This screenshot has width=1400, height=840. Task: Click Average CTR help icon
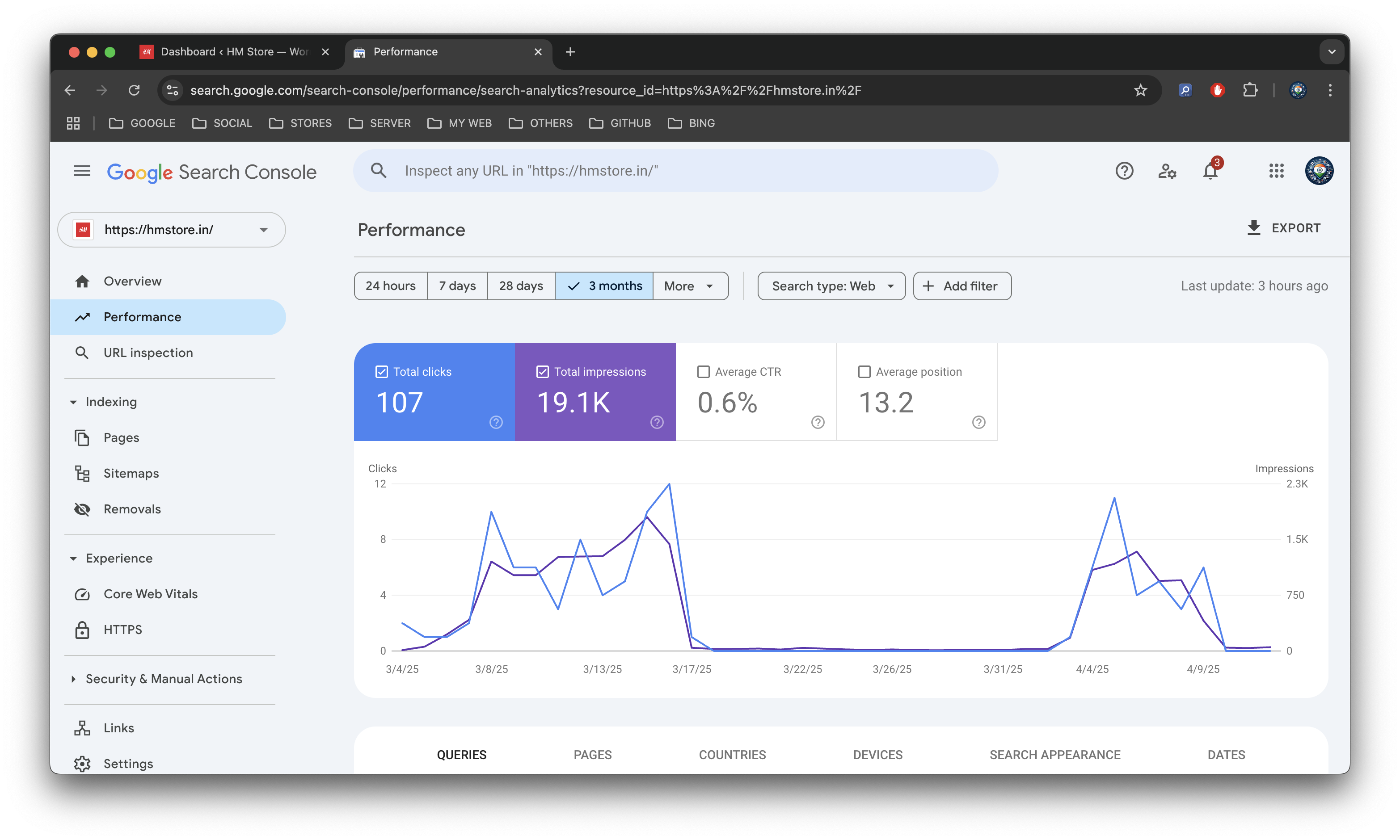point(818,422)
